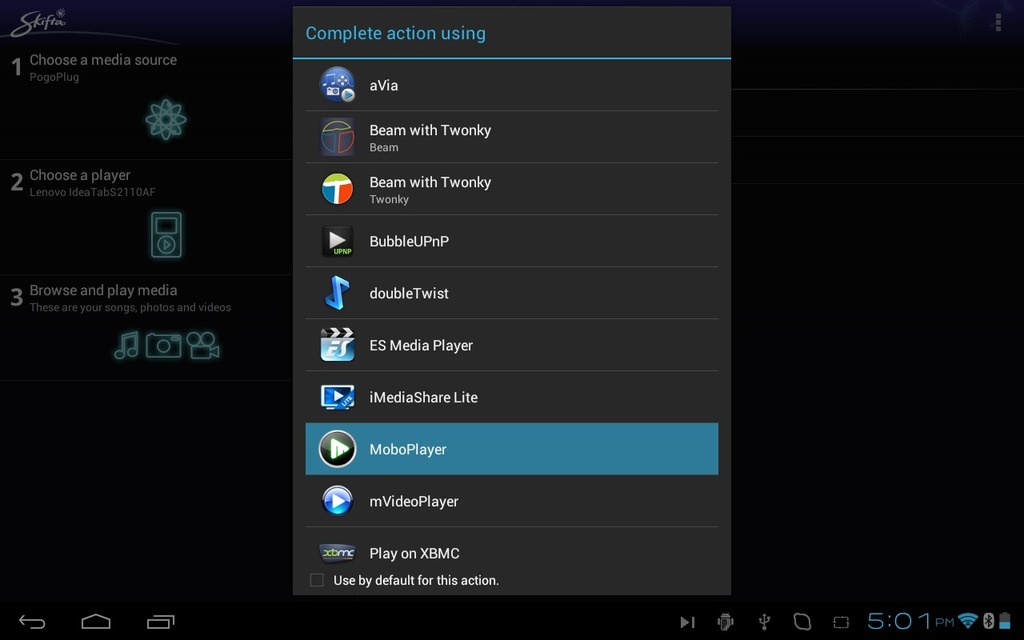The height and width of the screenshot is (640, 1024).
Task: Open the Browse and play media step
Action: 146,328
